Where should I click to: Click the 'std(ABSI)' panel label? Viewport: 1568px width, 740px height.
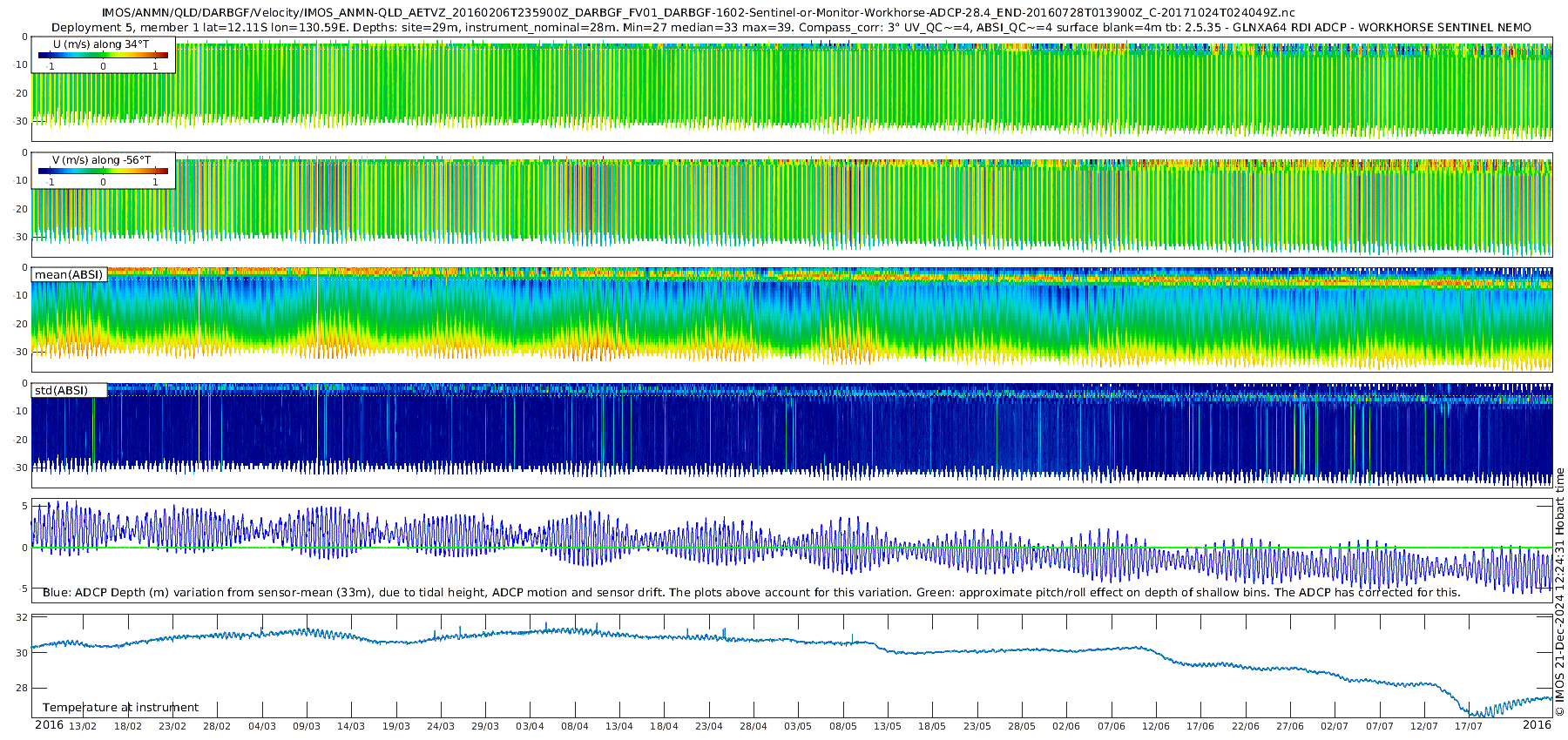click(61, 390)
